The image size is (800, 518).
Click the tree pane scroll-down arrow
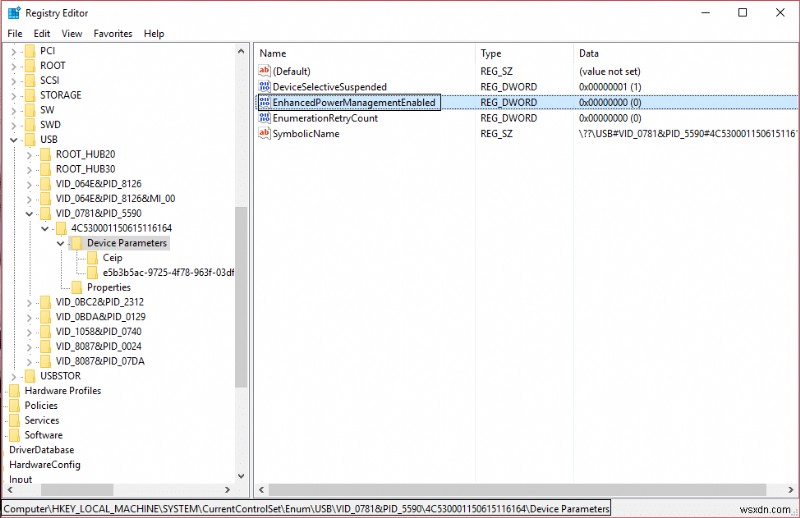(x=241, y=476)
